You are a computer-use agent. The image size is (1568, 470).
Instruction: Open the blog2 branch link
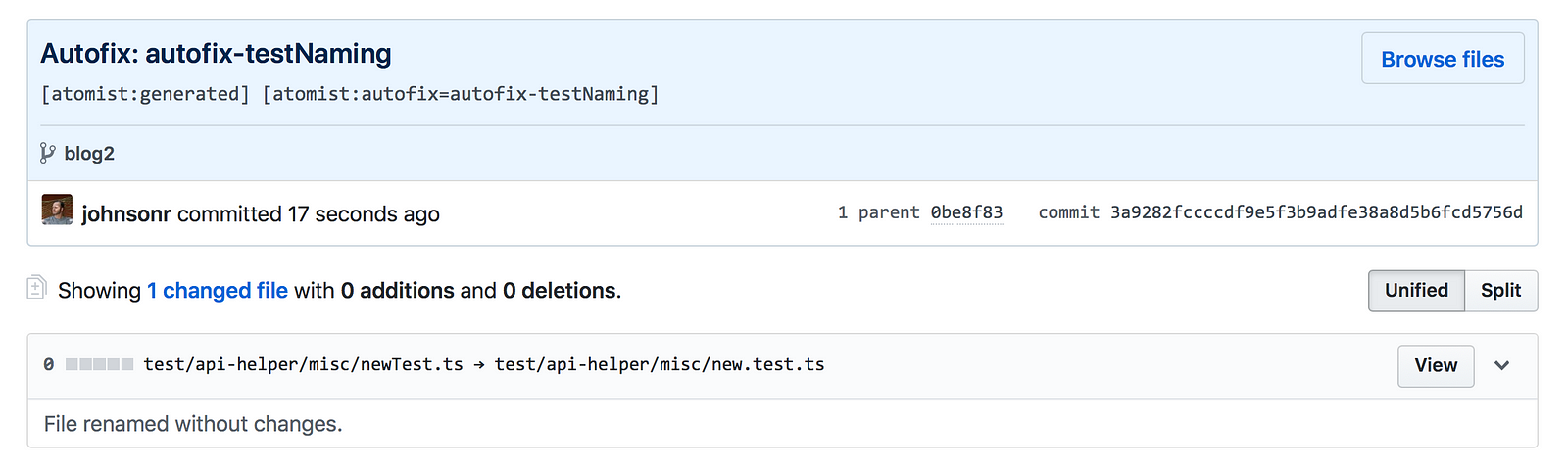[89, 154]
